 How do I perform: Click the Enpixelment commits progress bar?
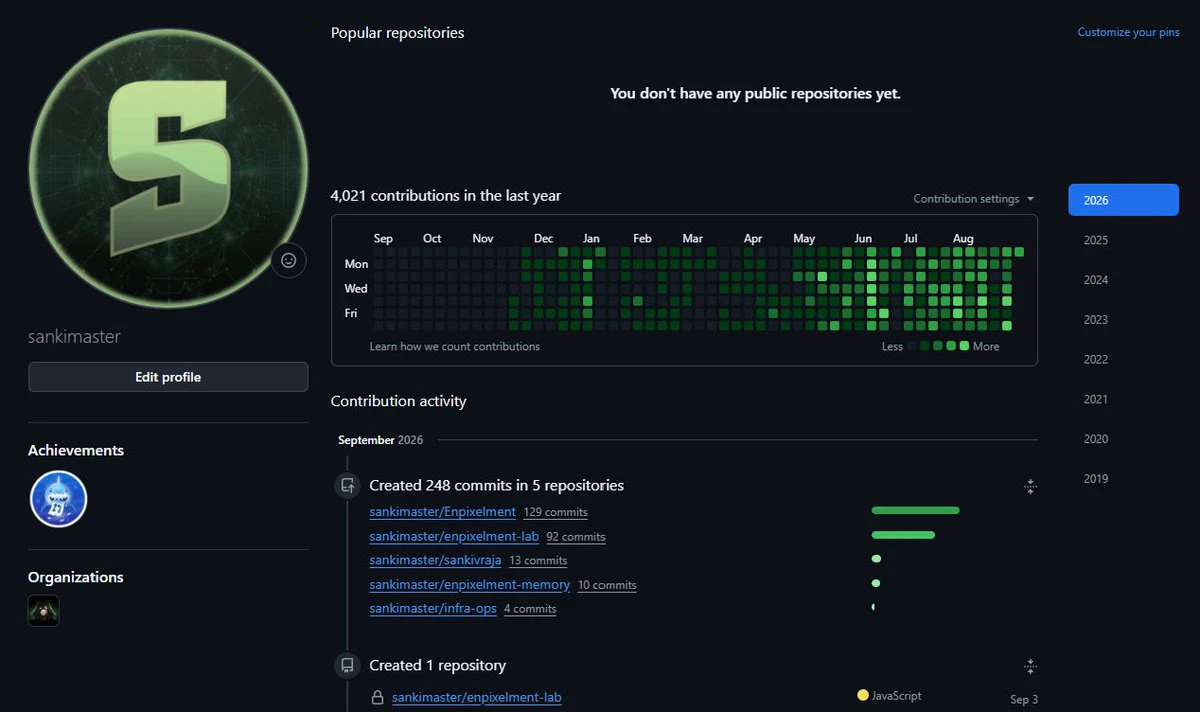(915, 510)
